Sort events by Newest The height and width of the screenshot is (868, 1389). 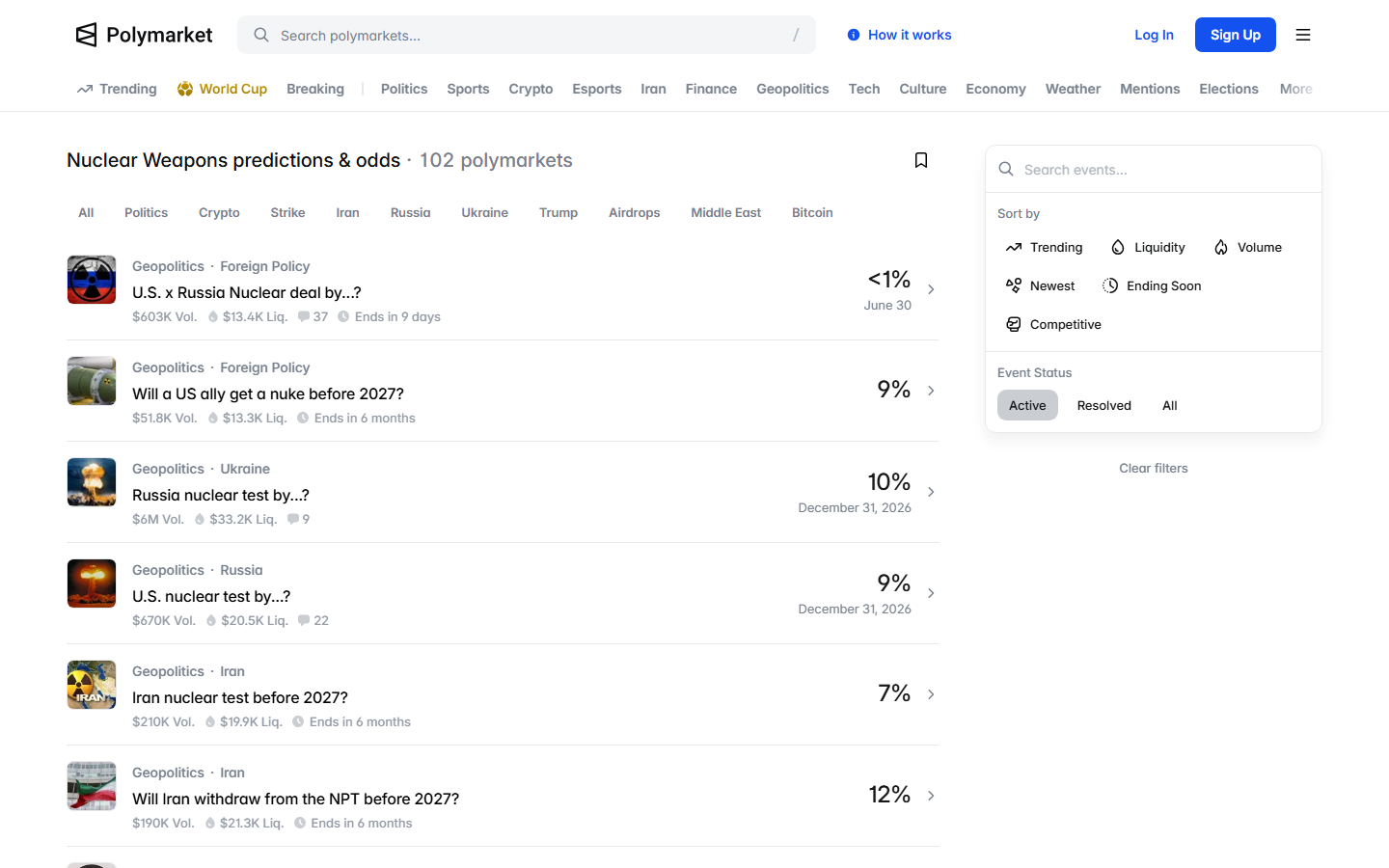pos(1040,285)
